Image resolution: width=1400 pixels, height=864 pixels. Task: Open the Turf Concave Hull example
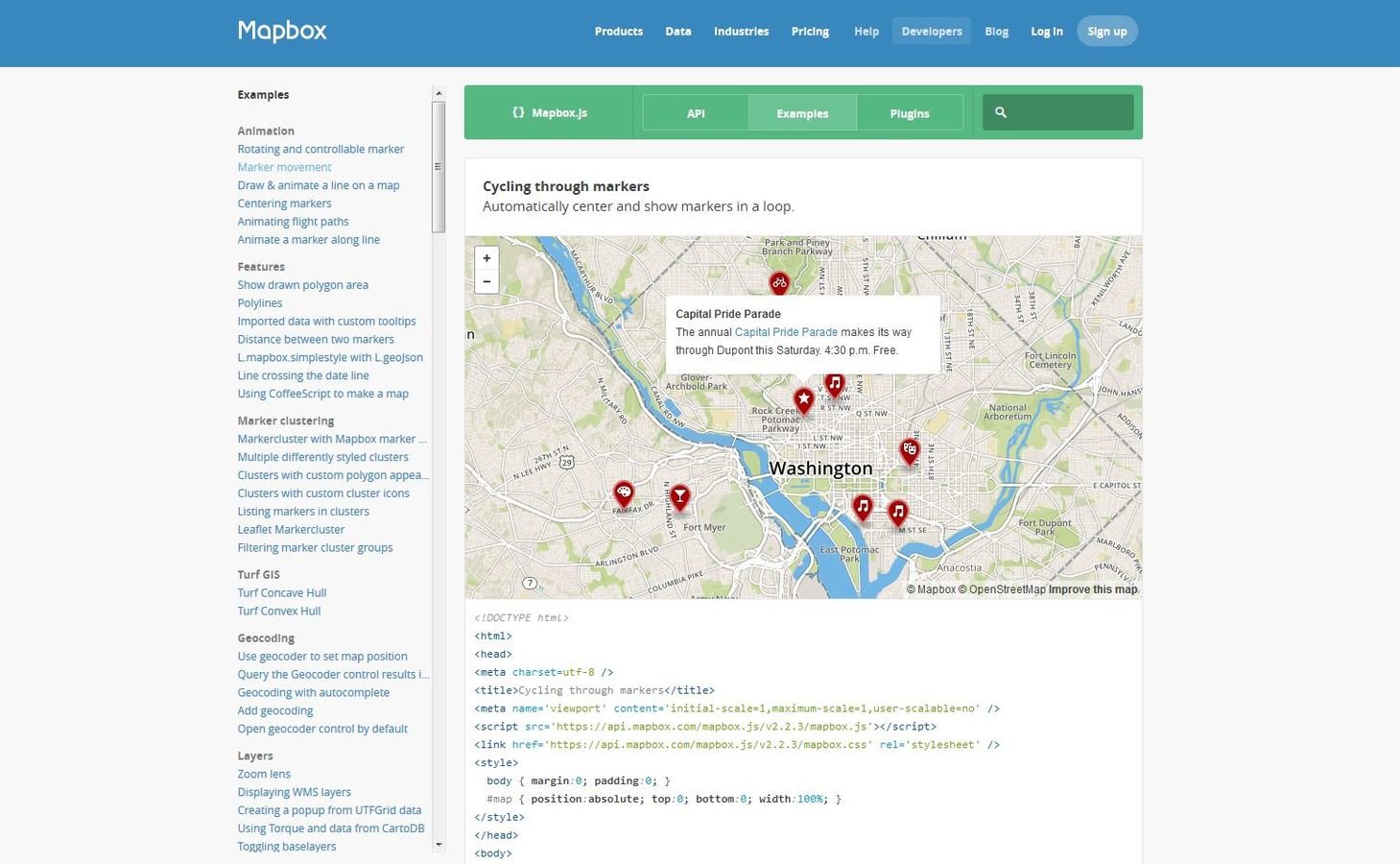click(282, 593)
